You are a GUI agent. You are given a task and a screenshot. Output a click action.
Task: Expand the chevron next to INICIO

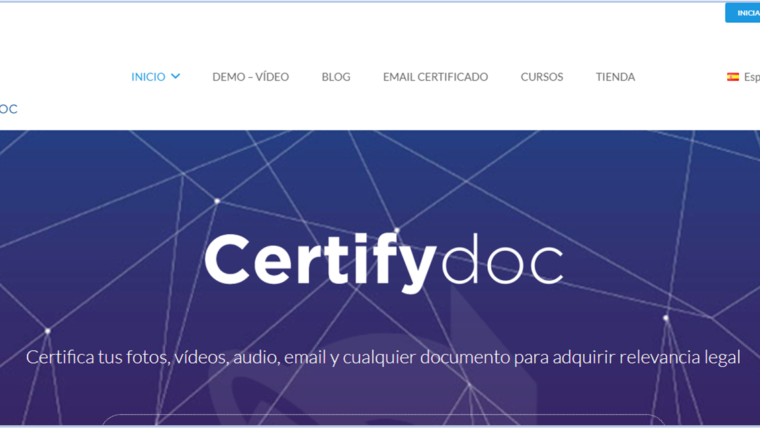click(176, 77)
